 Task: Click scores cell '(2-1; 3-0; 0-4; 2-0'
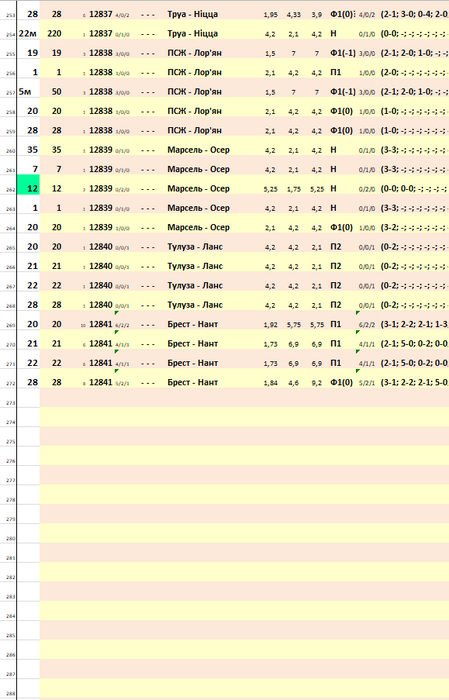pyautogui.click(x=414, y=14)
